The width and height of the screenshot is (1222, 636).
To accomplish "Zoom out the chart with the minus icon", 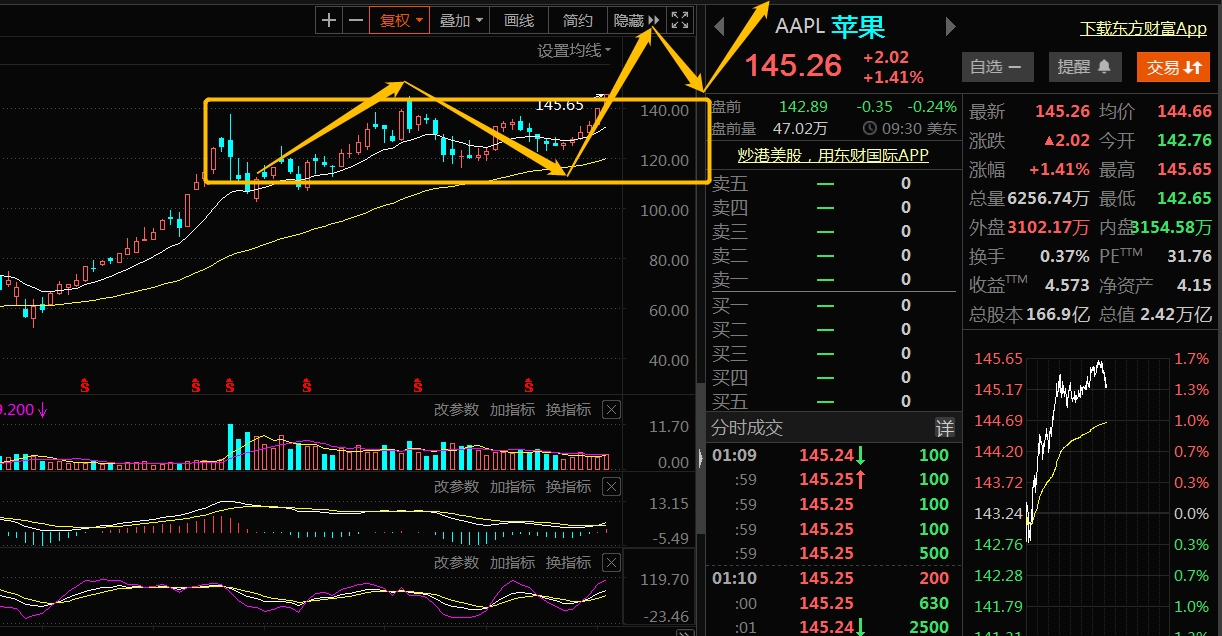I will [355, 20].
